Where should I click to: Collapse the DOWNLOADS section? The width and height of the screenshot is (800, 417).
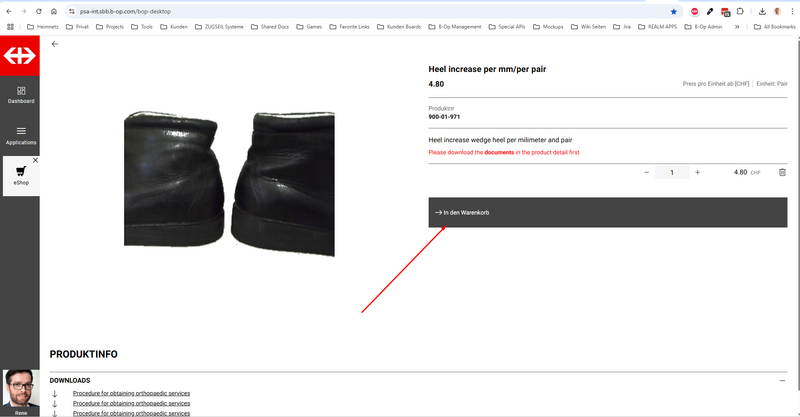coord(782,380)
